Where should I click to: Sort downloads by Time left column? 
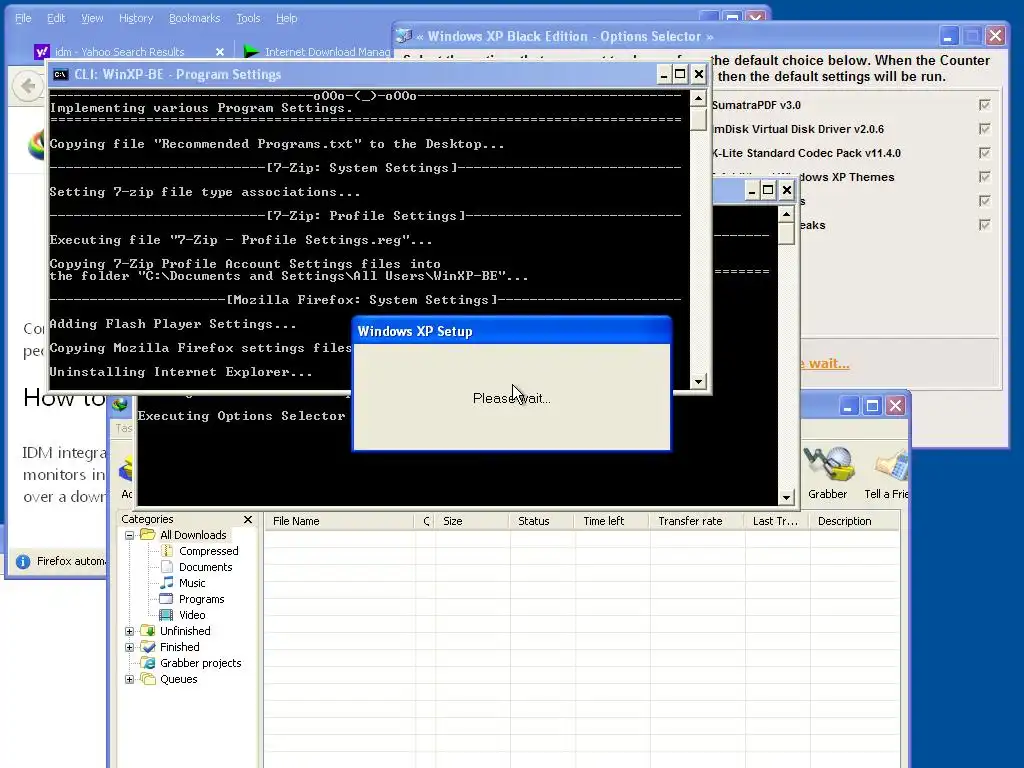click(x=612, y=521)
